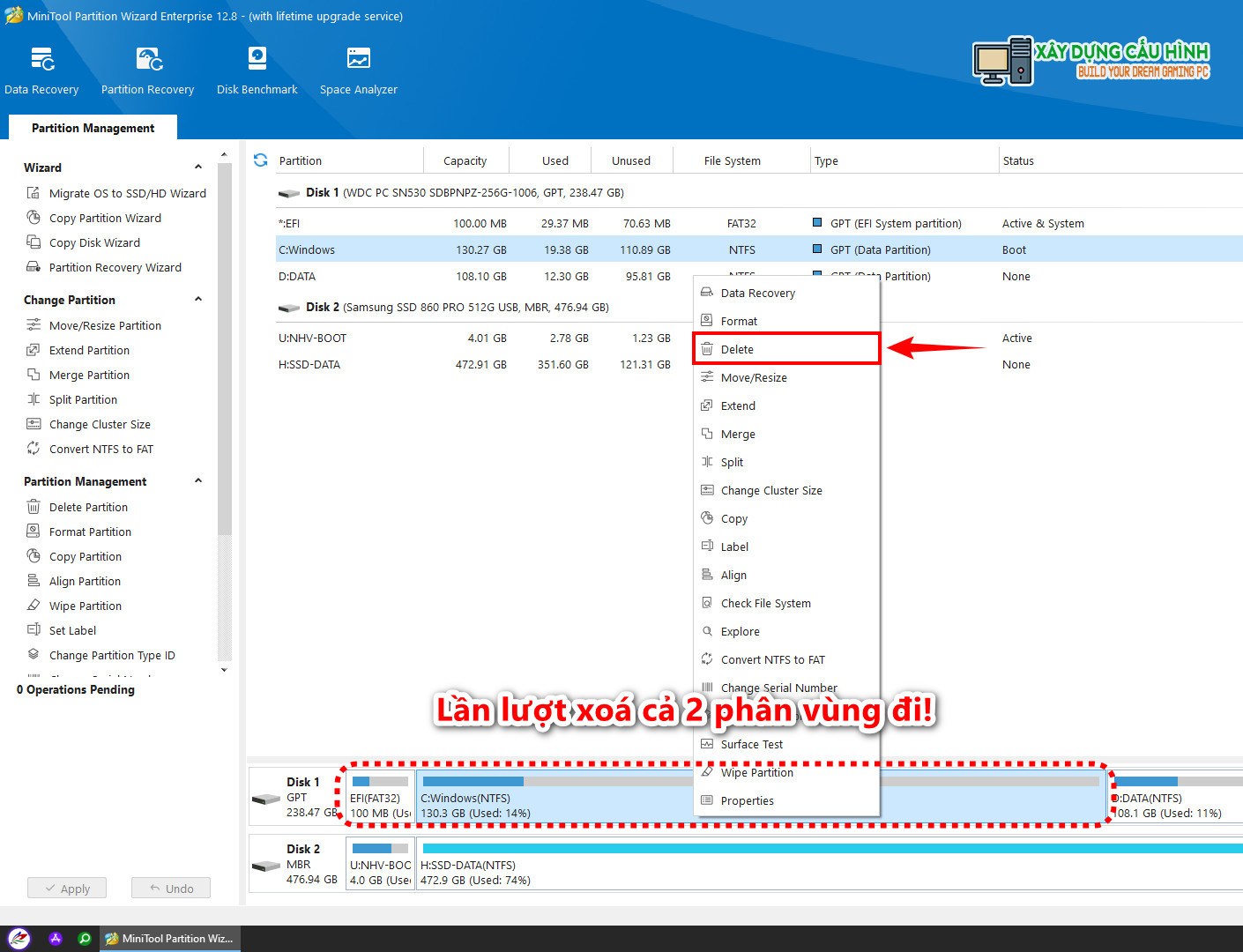
Task: Launch Disk Benchmark icon
Action: click(257, 58)
